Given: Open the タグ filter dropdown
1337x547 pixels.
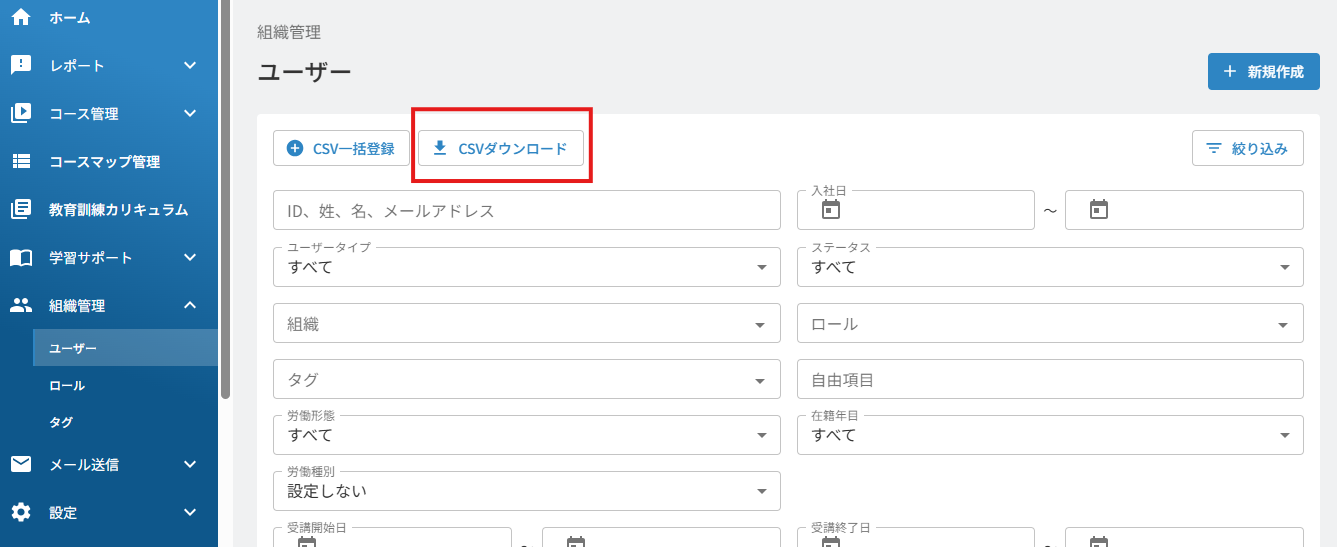Looking at the screenshot, I should point(527,379).
